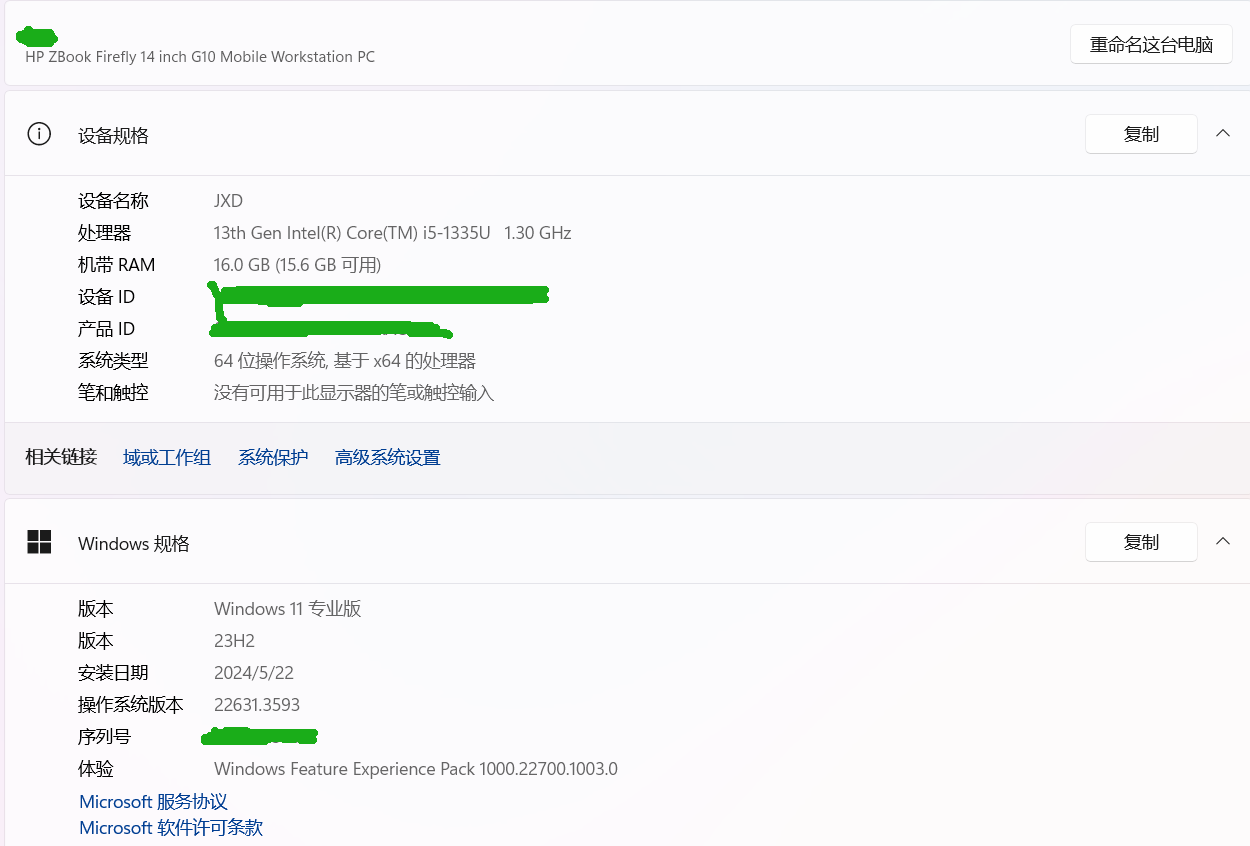The height and width of the screenshot is (846, 1250).
Task: Click the pen and touch value 没有可用于此显示器的笔或触控输入
Action: pos(354,393)
